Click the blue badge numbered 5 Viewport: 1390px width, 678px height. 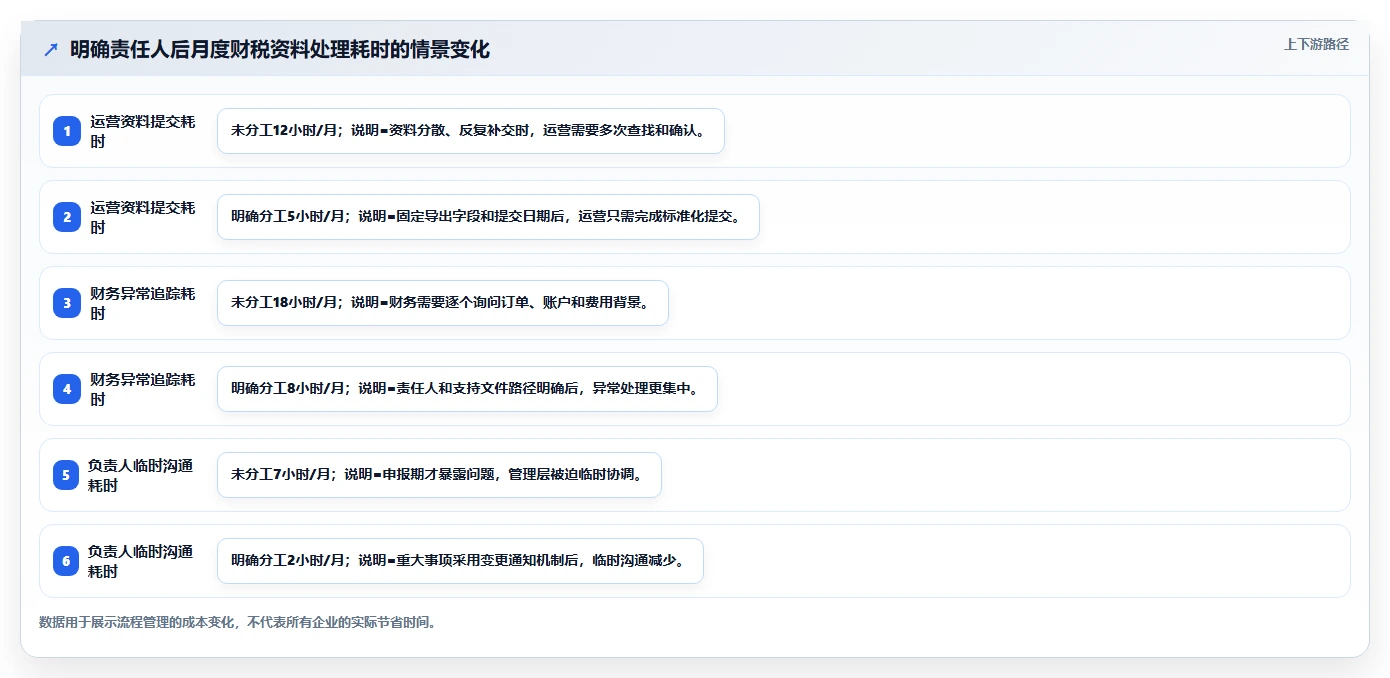click(x=67, y=475)
